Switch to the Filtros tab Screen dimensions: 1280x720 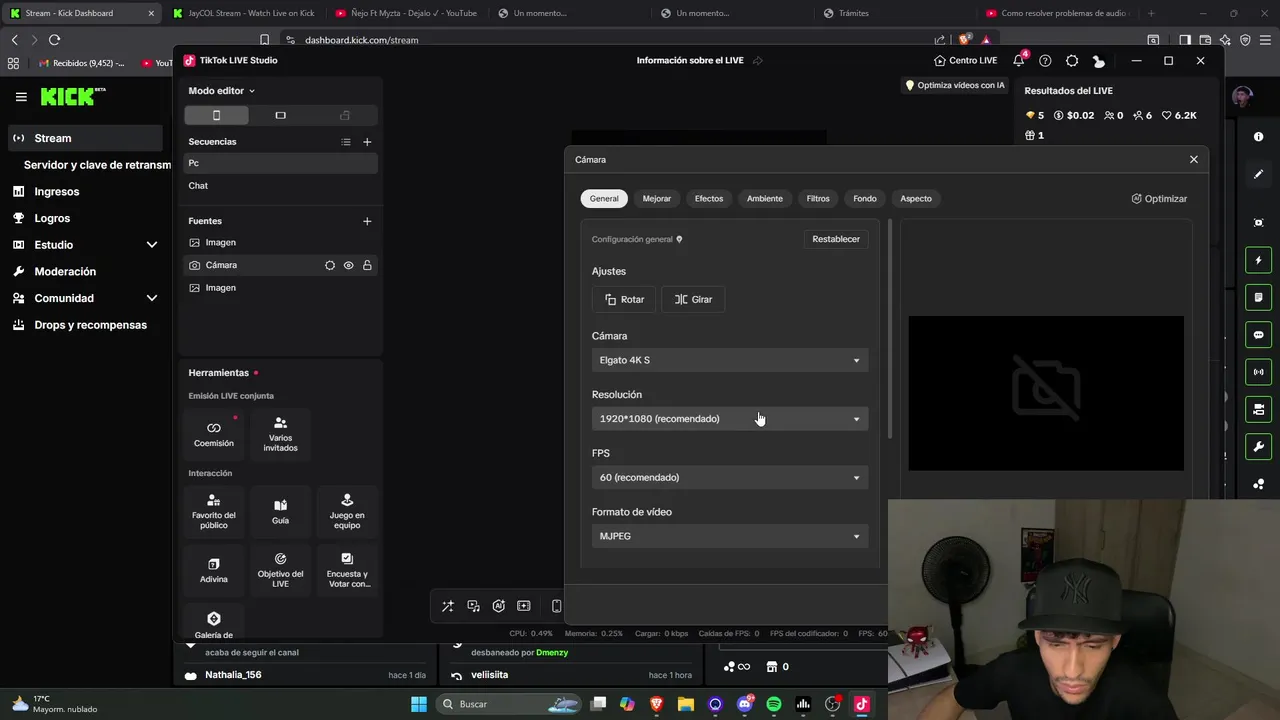click(x=818, y=198)
